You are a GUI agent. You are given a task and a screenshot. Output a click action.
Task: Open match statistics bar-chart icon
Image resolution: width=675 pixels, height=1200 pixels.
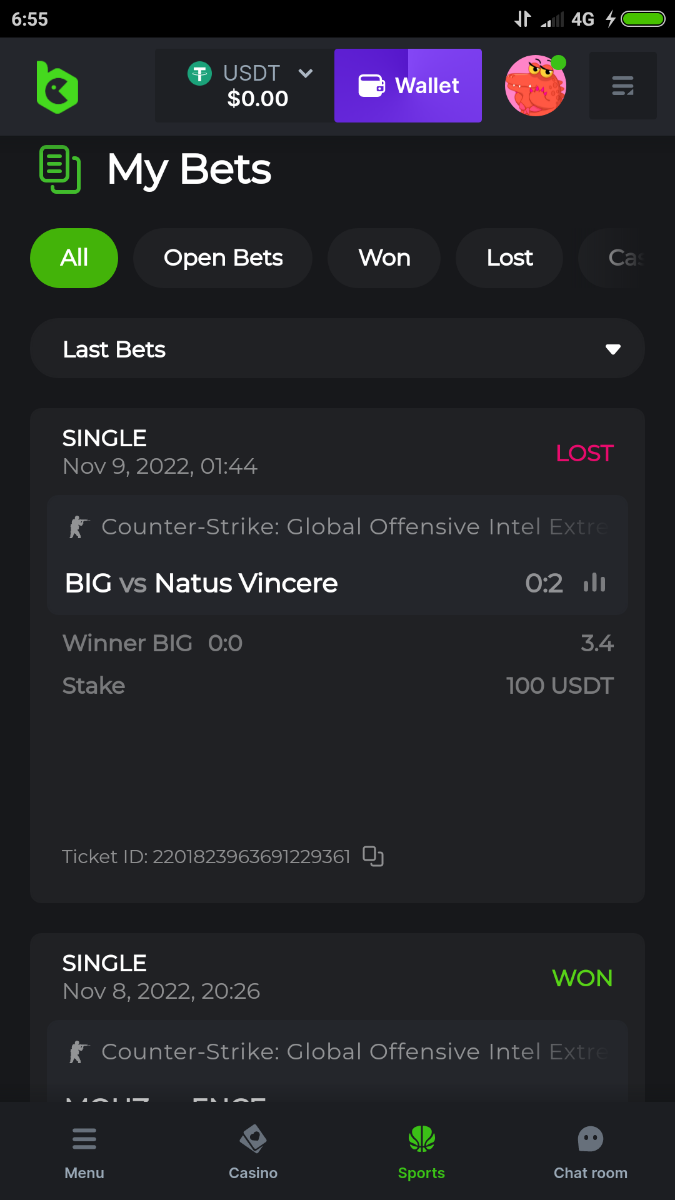point(595,583)
